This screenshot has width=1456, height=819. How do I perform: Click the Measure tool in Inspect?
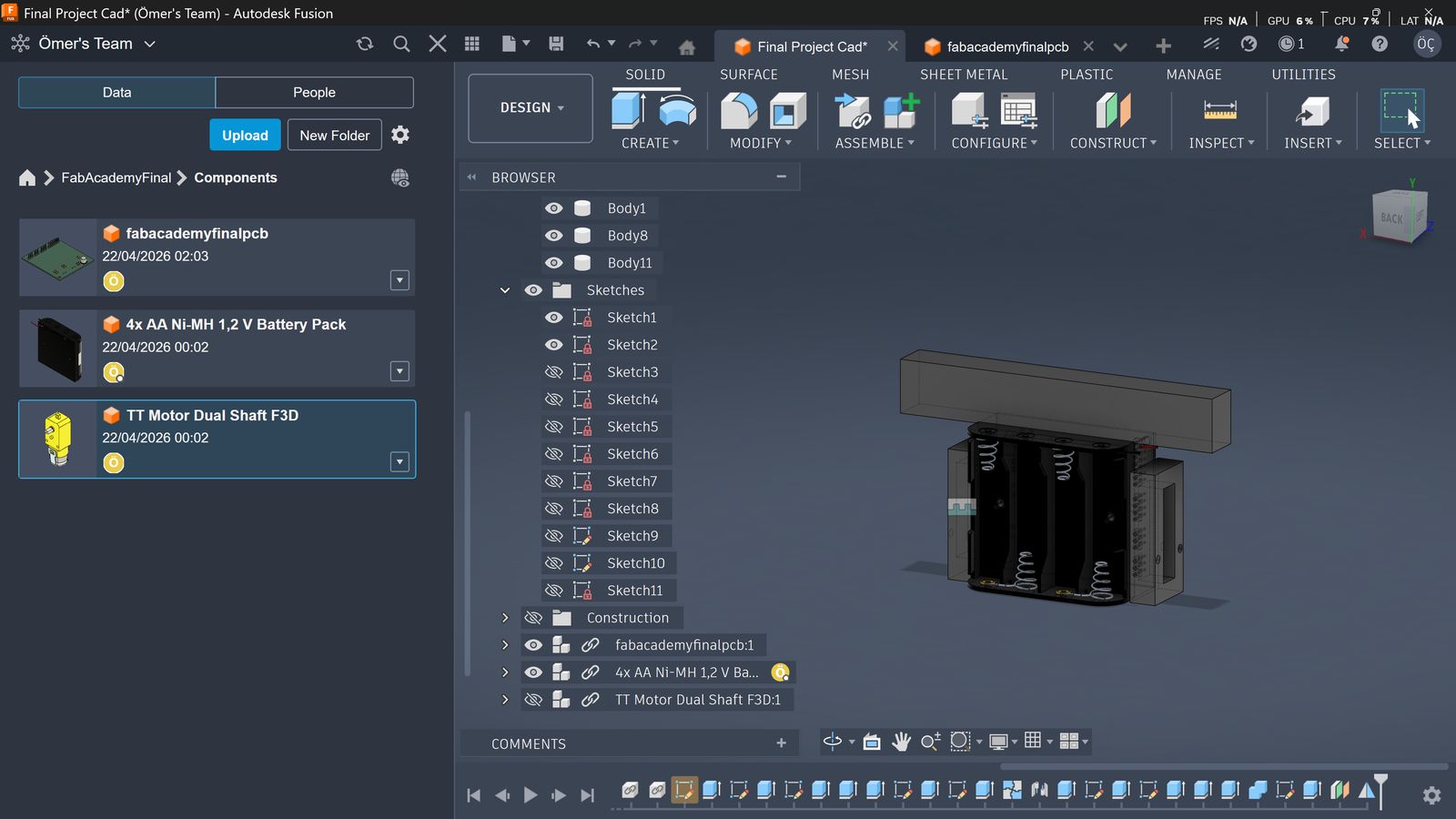click(1220, 111)
